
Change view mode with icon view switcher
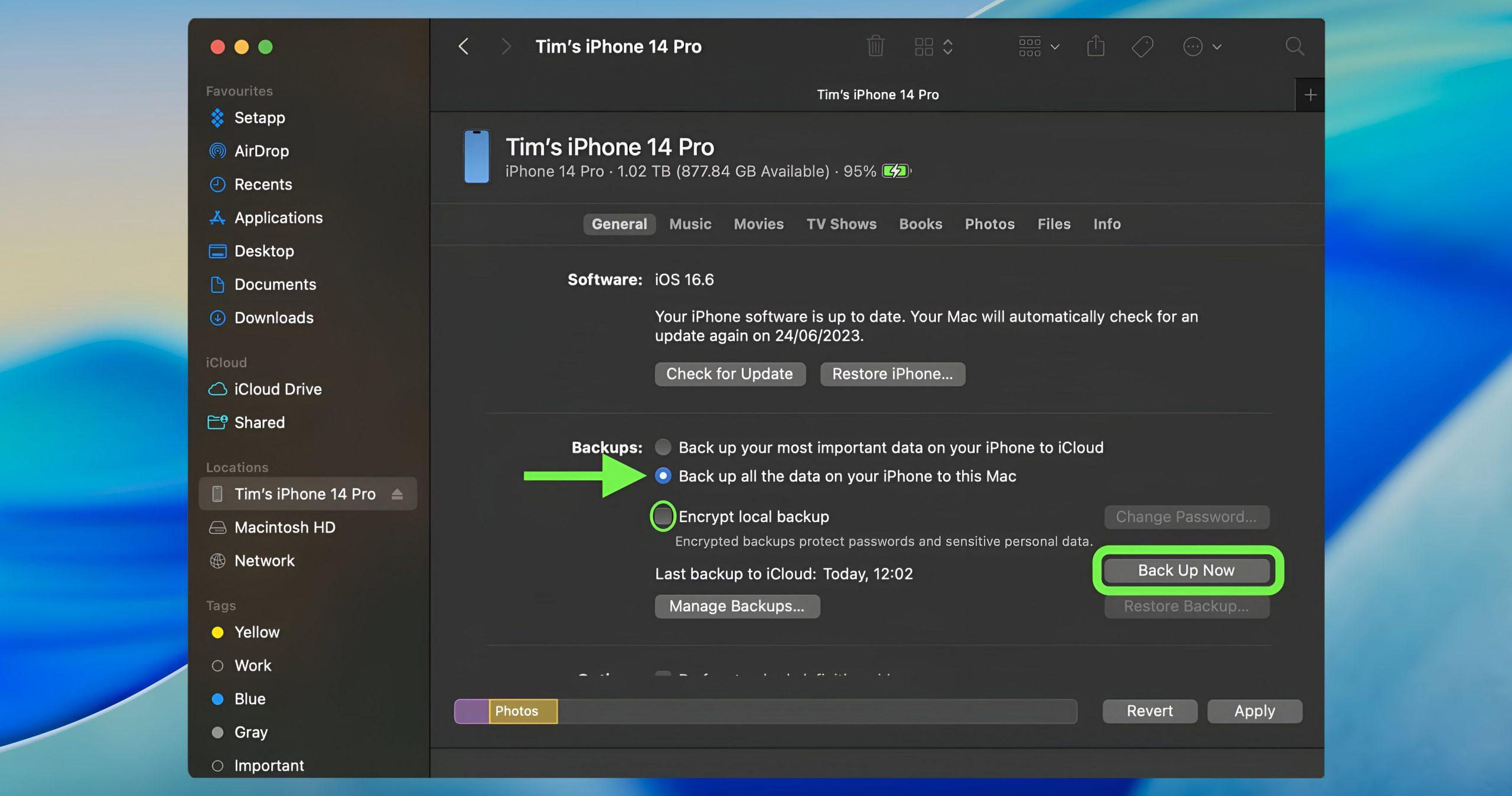click(x=933, y=47)
